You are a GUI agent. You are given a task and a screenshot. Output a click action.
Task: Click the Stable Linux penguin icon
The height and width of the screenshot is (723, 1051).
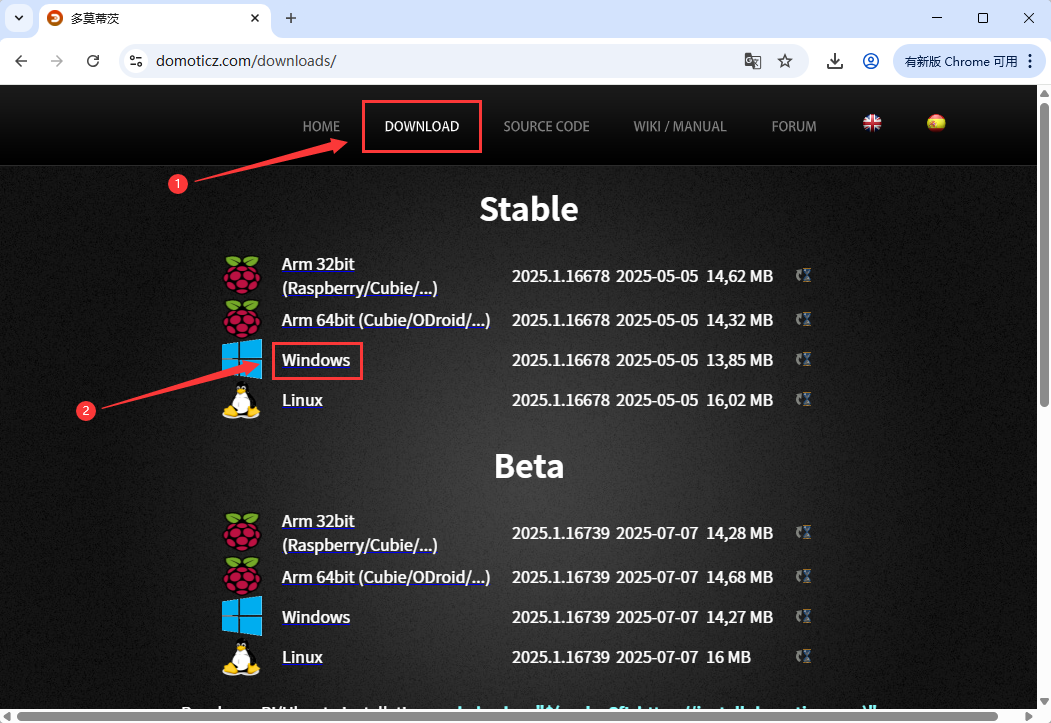[241, 401]
